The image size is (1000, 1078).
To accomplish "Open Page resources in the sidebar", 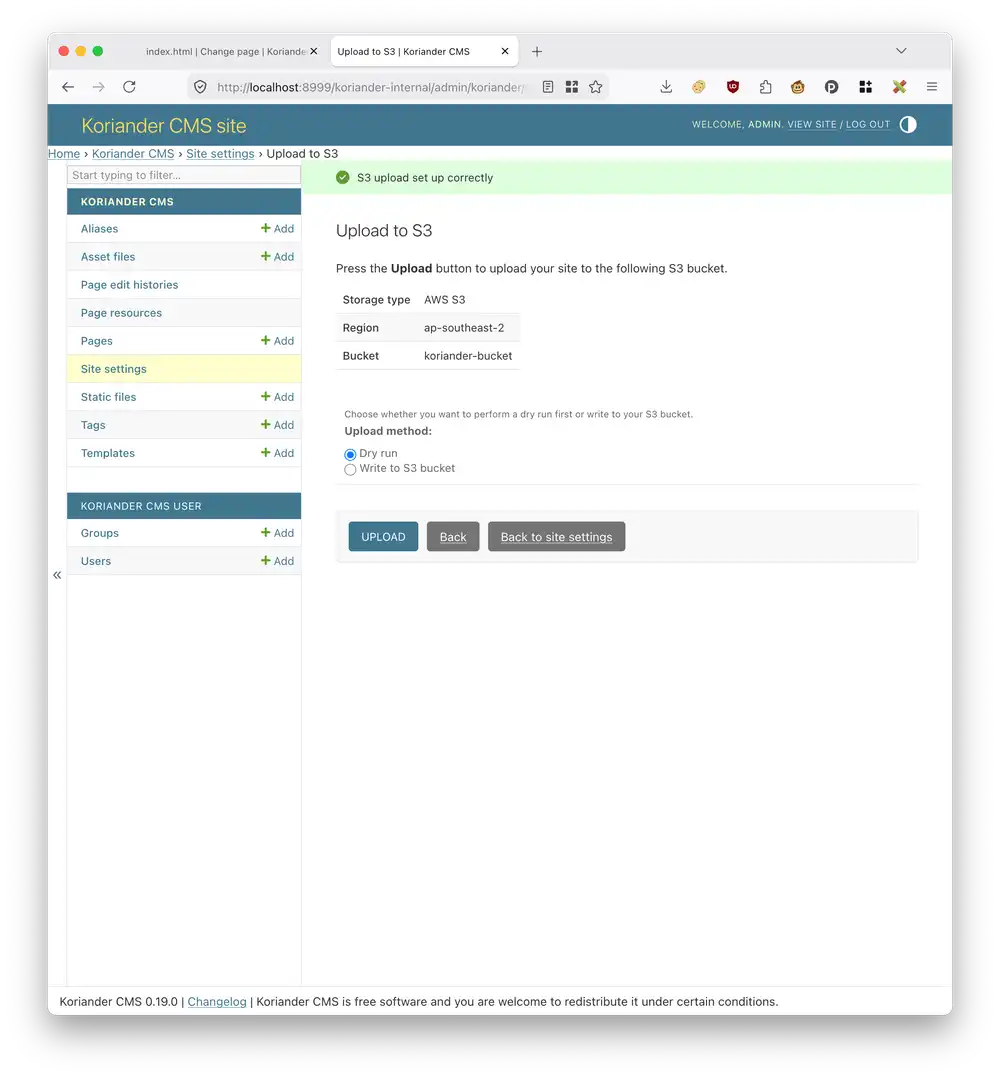I will click(122, 314).
